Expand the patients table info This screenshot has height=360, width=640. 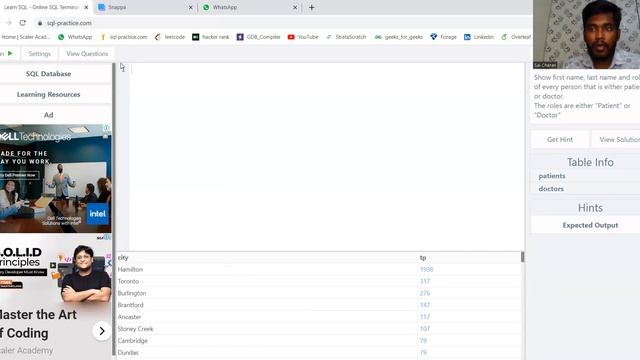pos(552,176)
